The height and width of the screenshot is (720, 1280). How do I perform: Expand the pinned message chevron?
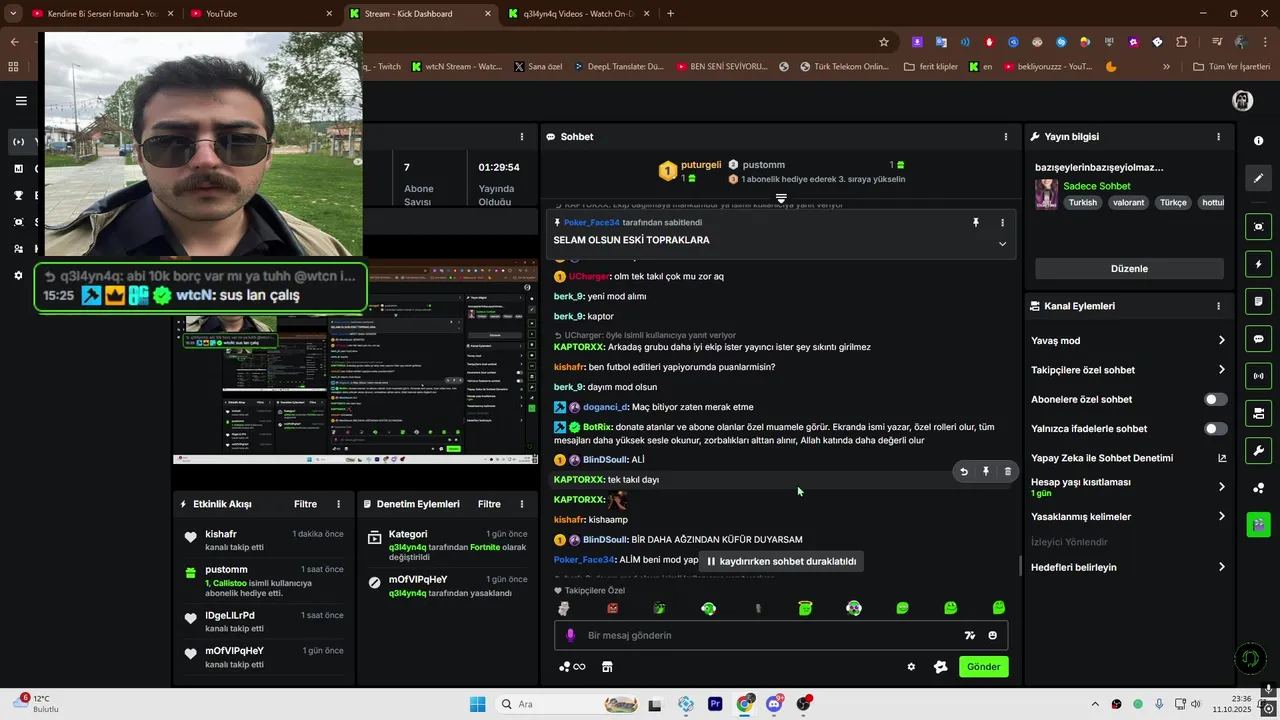tap(1002, 243)
